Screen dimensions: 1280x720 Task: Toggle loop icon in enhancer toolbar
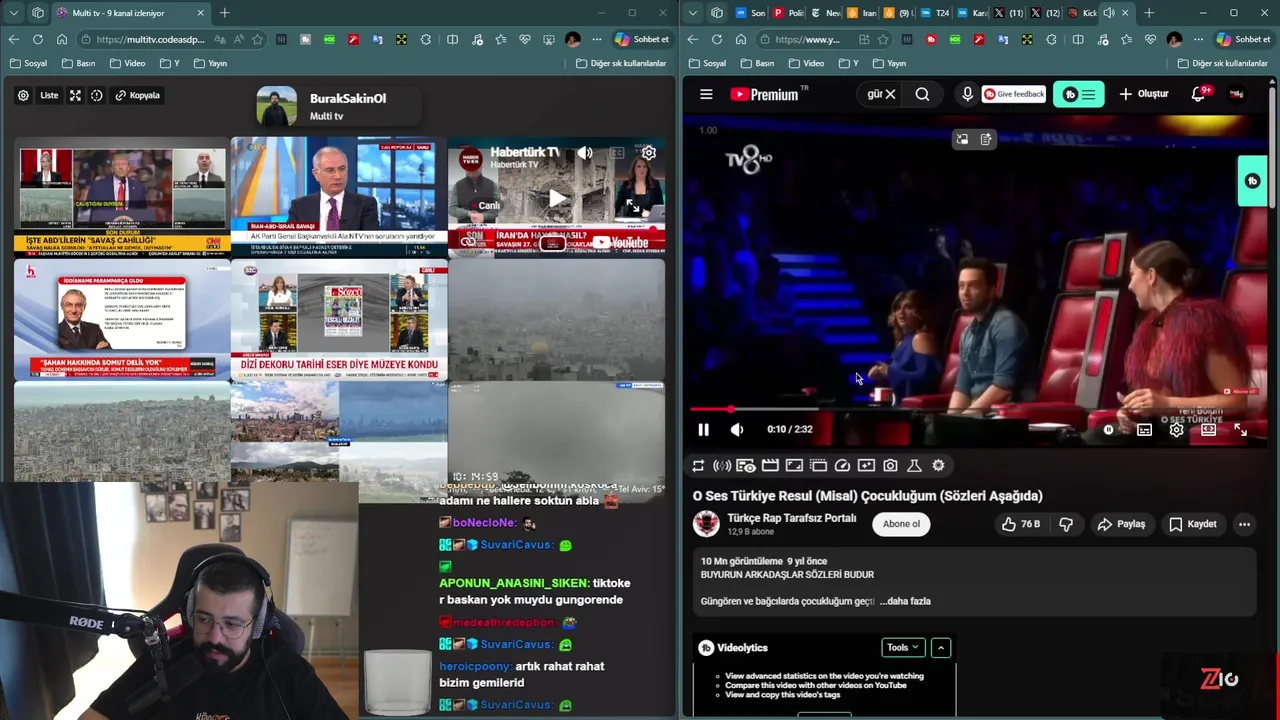698,465
